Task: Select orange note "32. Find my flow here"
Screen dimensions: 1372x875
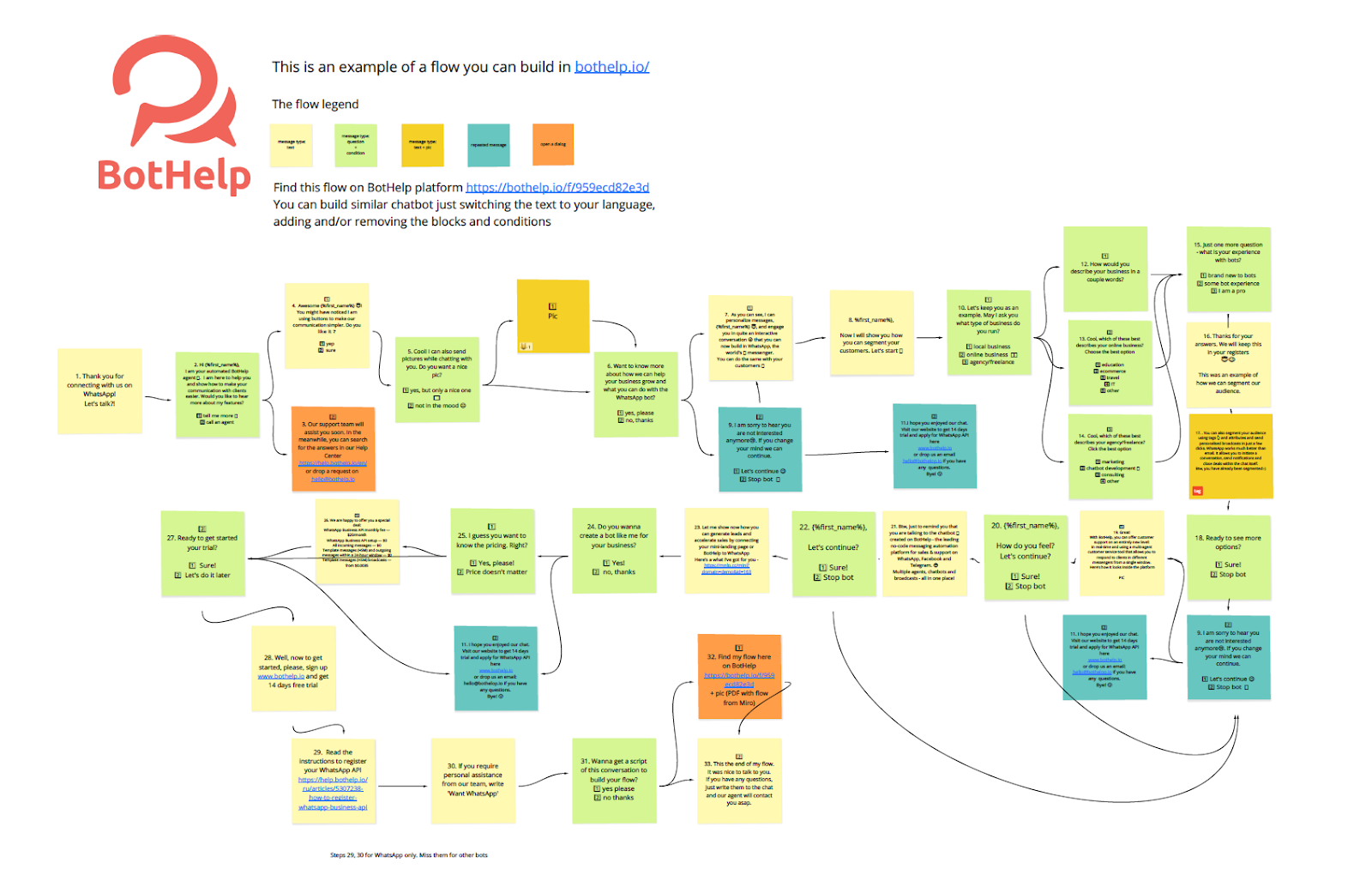Action: click(x=739, y=677)
